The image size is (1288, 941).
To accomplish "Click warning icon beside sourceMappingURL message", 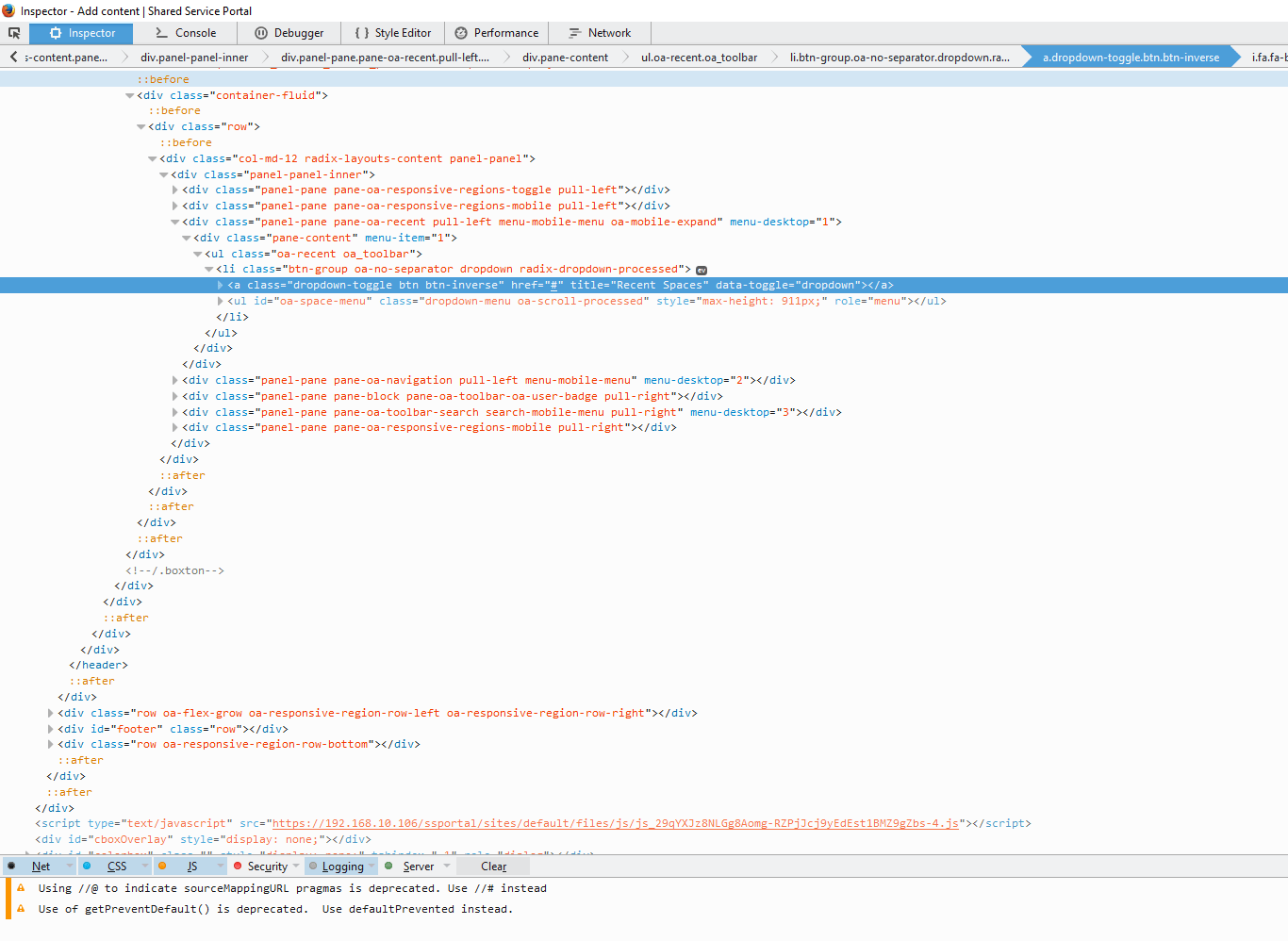I will [x=21, y=888].
